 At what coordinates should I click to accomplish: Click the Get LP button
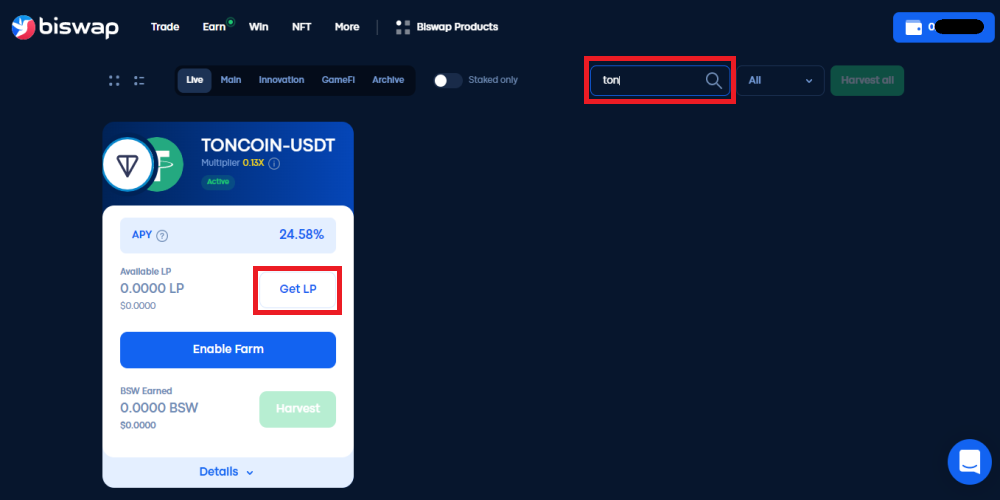coord(298,289)
